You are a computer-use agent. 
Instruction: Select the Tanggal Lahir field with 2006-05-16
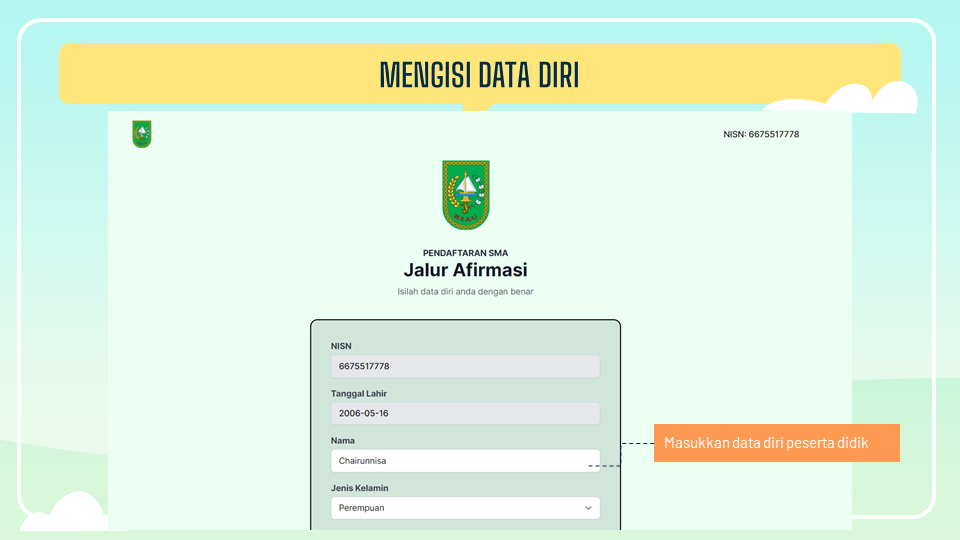(465, 413)
